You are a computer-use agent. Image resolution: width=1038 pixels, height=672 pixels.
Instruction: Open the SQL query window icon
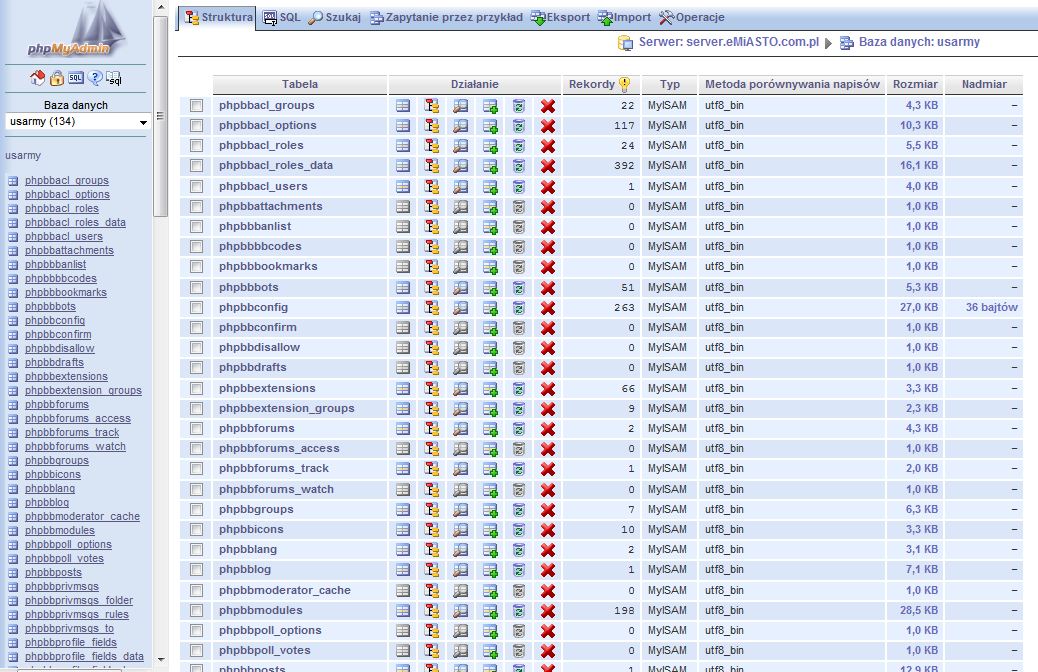coord(76,78)
